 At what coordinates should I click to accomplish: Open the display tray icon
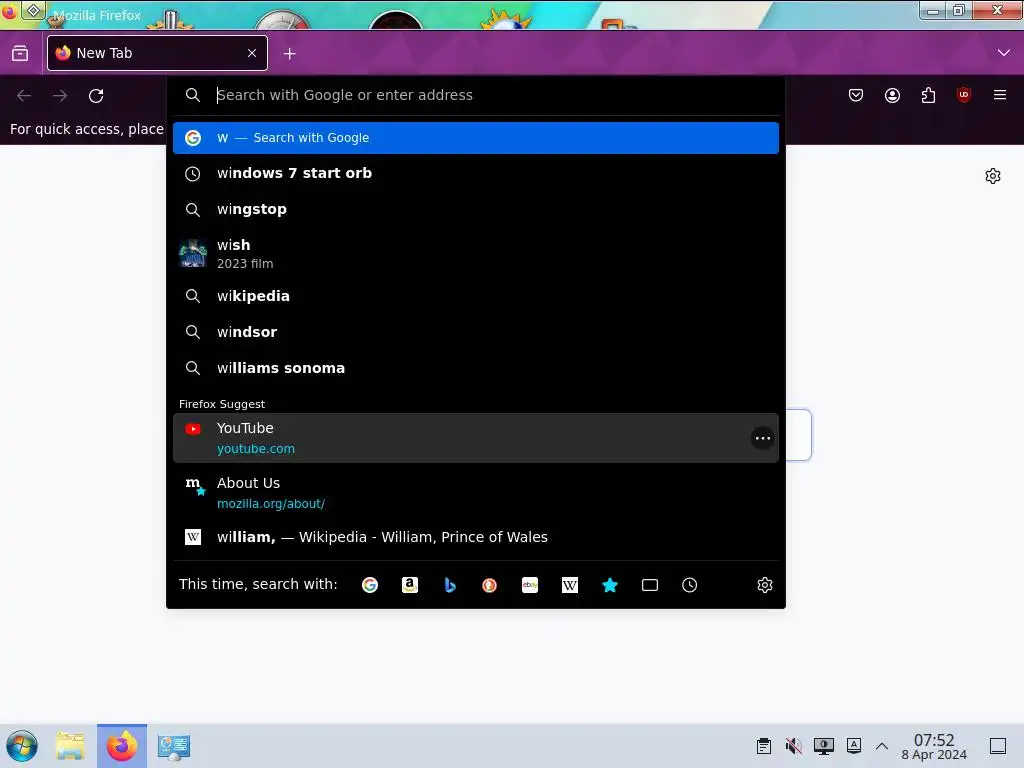point(824,746)
